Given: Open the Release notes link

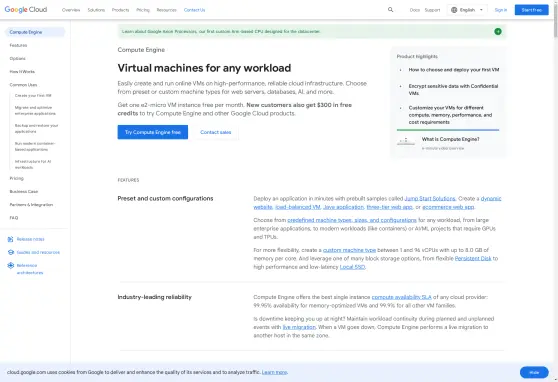Looking at the screenshot, I should coord(31,239).
